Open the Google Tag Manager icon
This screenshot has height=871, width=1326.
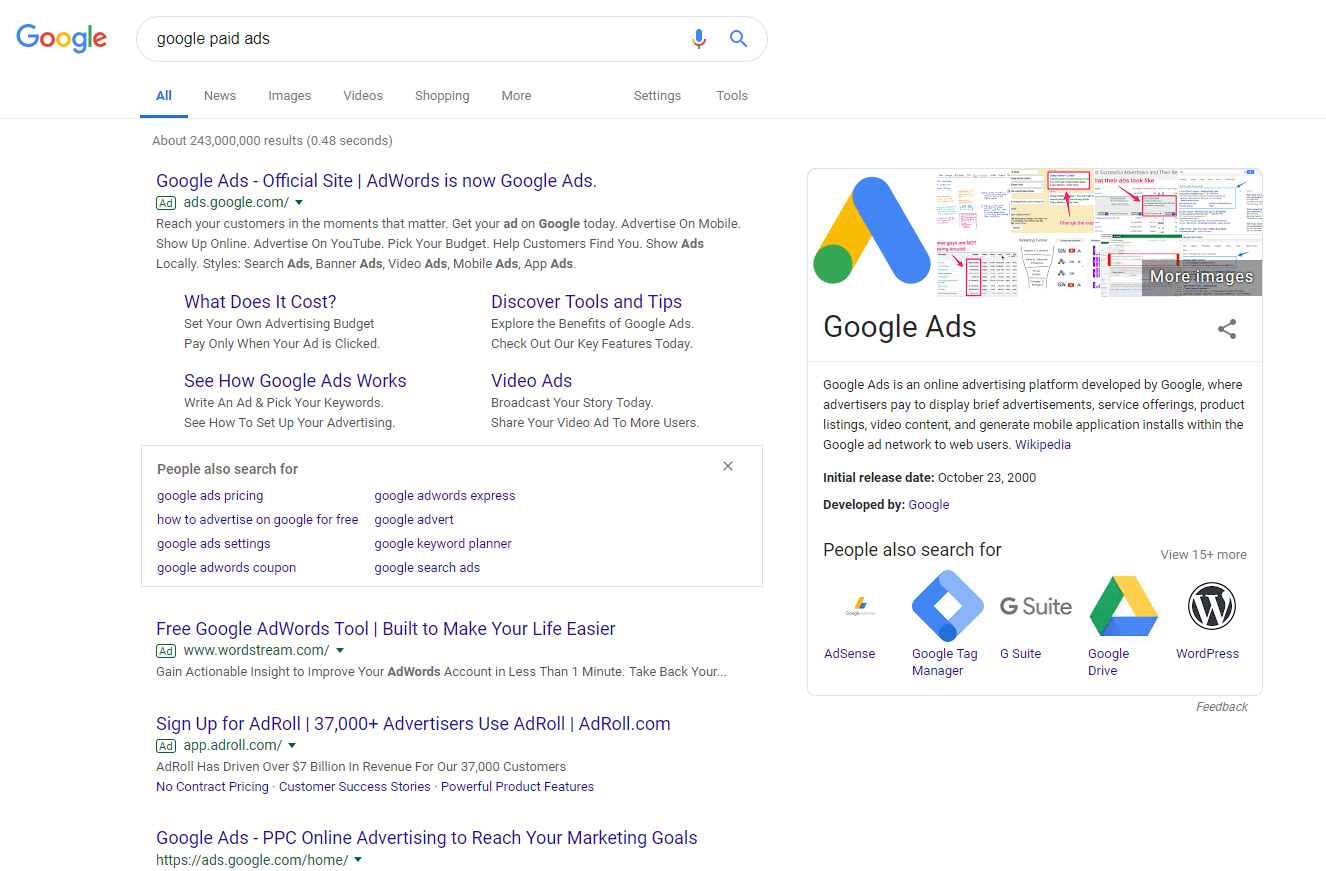947,606
